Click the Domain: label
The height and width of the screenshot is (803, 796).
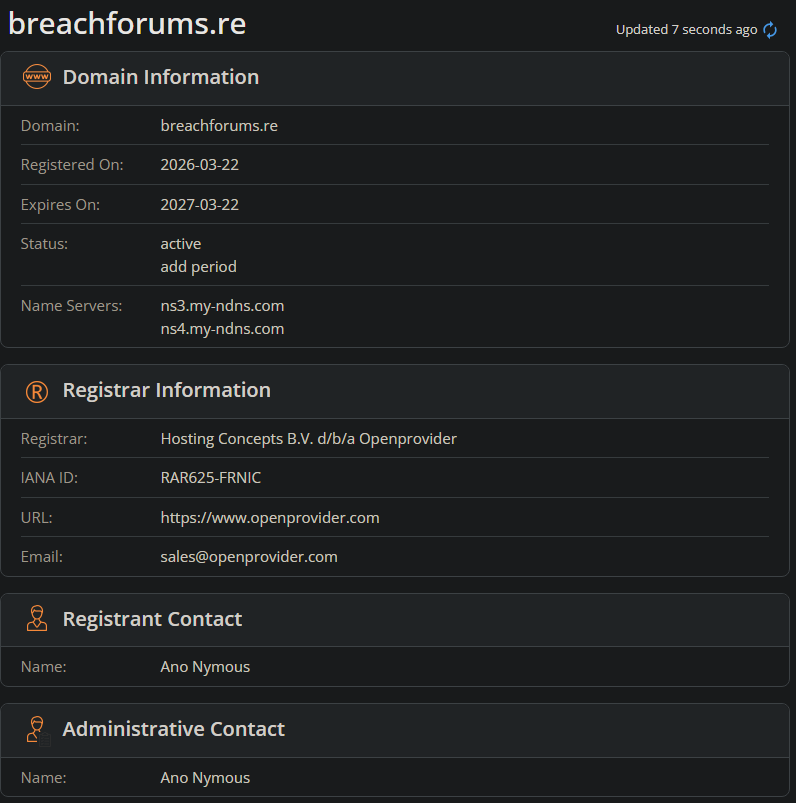point(50,125)
